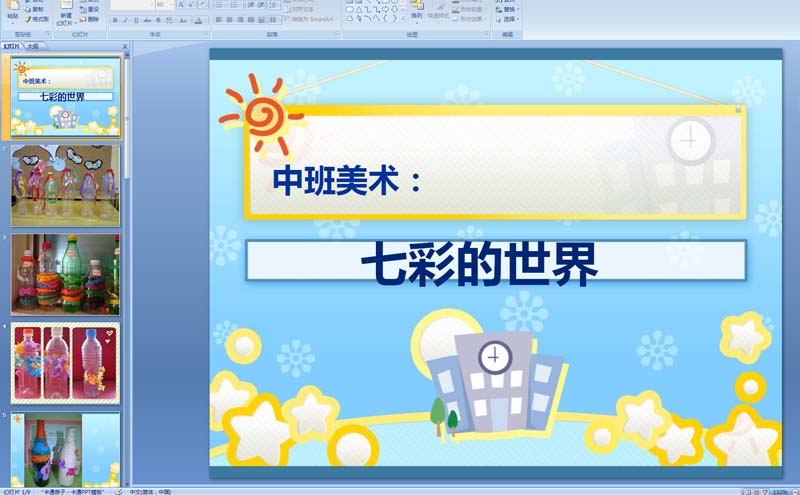Open the Line Spacing menu
Screen dimensions: 800x495
tap(274, 5)
